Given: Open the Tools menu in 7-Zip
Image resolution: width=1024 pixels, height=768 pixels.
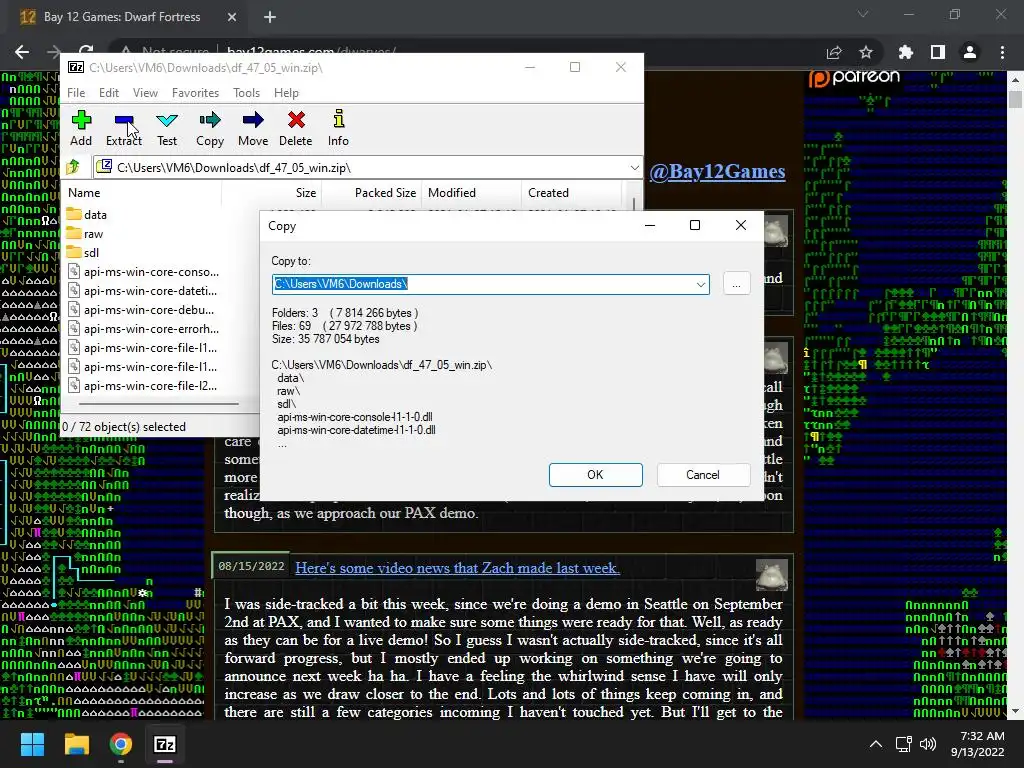Looking at the screenshot, I should coord(246,93).
